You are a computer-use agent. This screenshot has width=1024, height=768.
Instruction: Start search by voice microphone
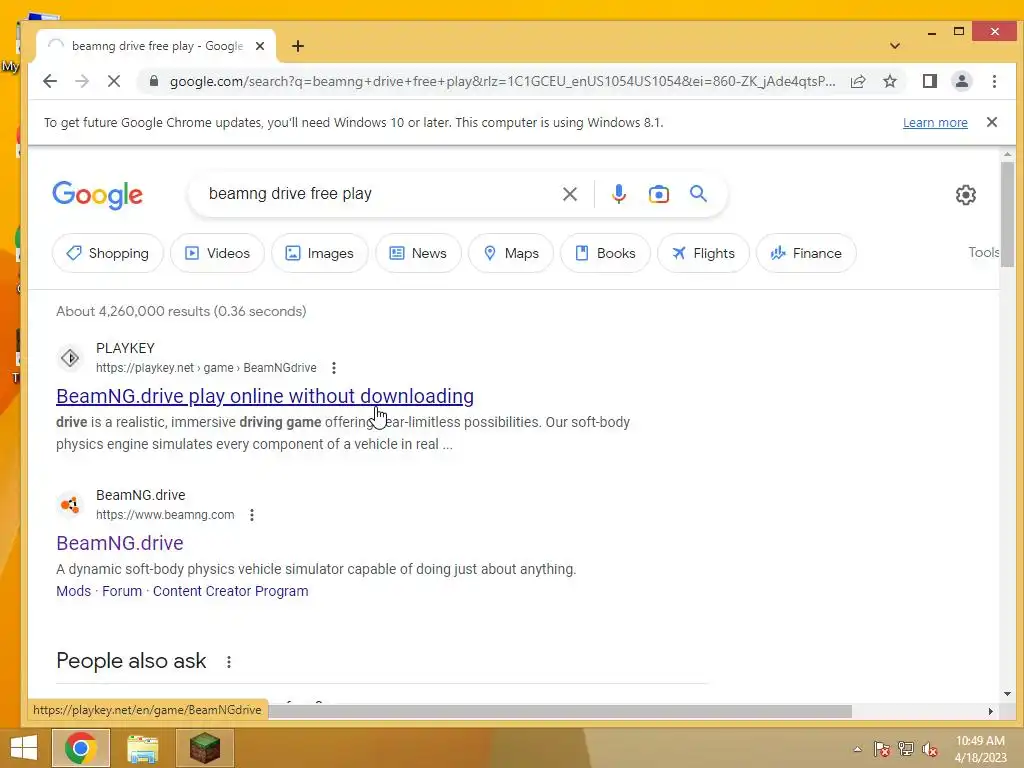click(x=618, y=194)
